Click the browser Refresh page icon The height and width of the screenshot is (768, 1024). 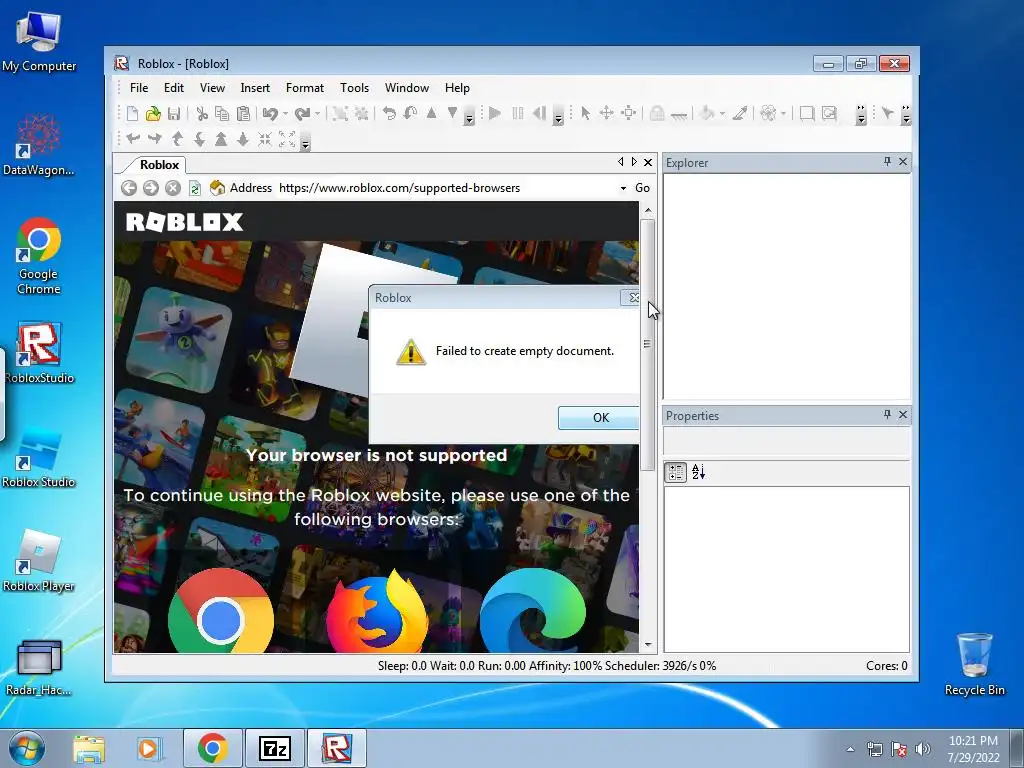[x=195, y=188]
